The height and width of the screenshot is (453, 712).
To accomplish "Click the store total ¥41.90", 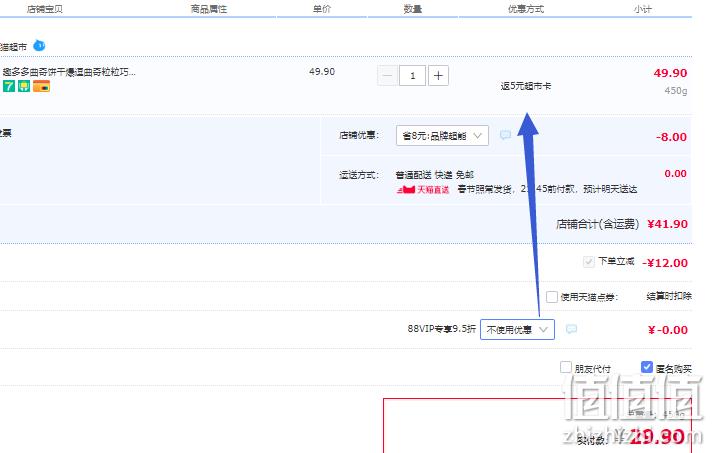I will click(x=667, y=224).
